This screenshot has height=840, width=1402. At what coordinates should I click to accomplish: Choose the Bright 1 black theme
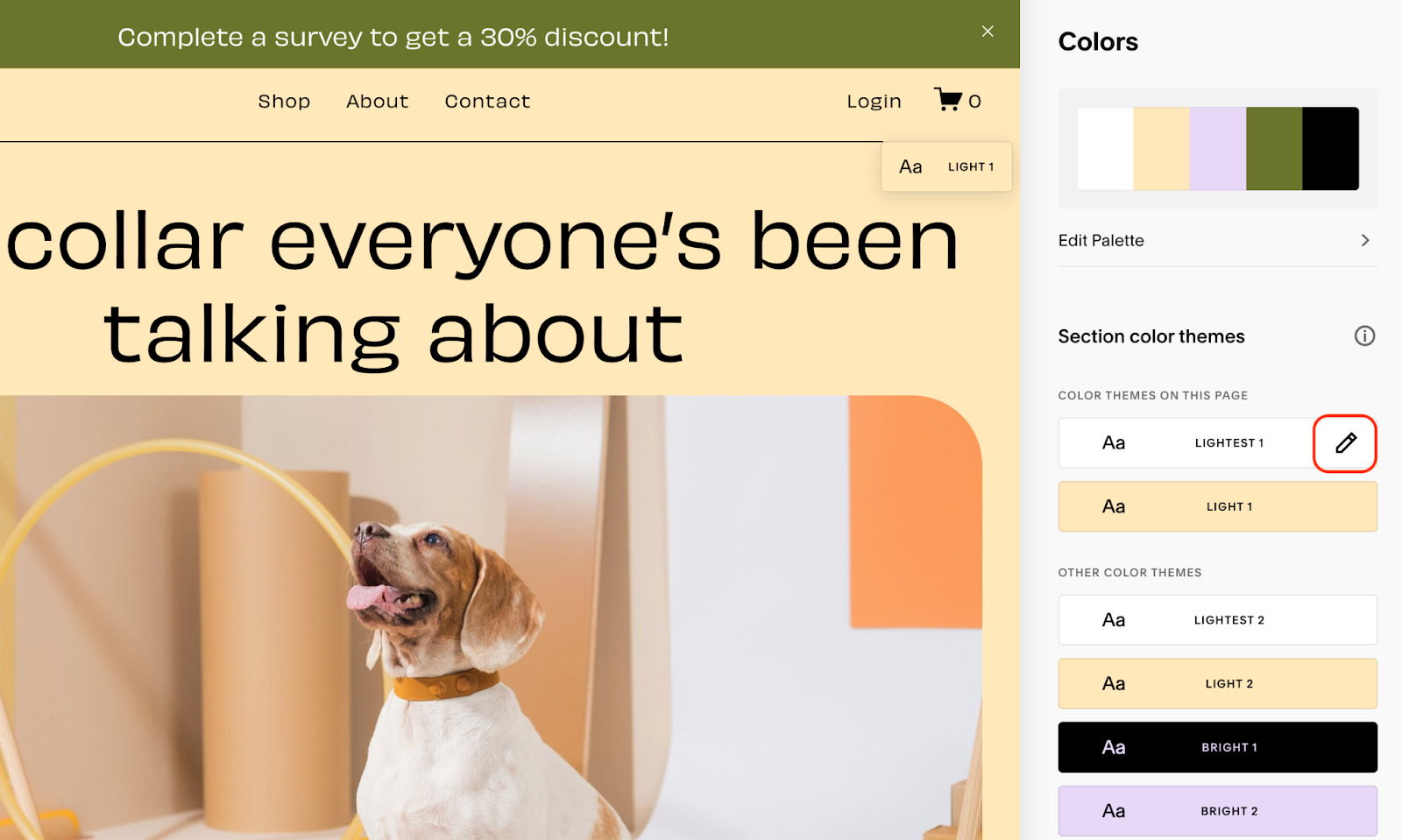pos(1217,747)
